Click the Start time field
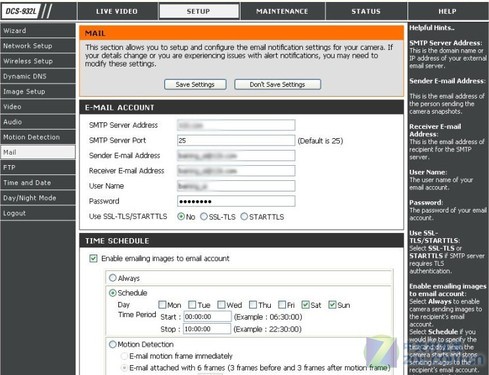Image resolution: width=489 pixels, height=375 pixels. pyautogui.click(x=207, y=317)
